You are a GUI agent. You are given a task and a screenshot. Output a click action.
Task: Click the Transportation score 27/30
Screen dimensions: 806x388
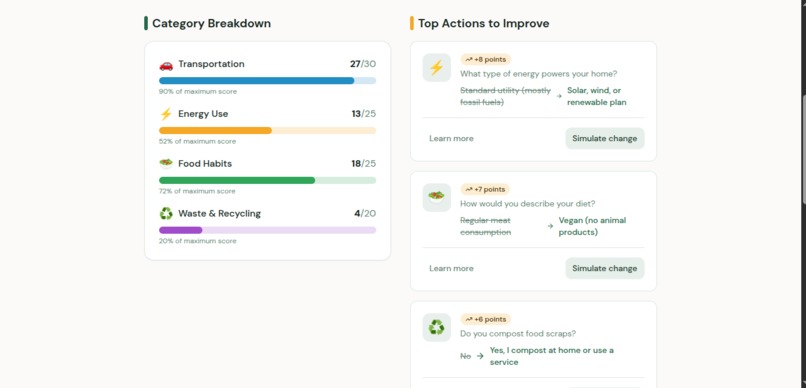pyautogui.click(x=363, y=64)
